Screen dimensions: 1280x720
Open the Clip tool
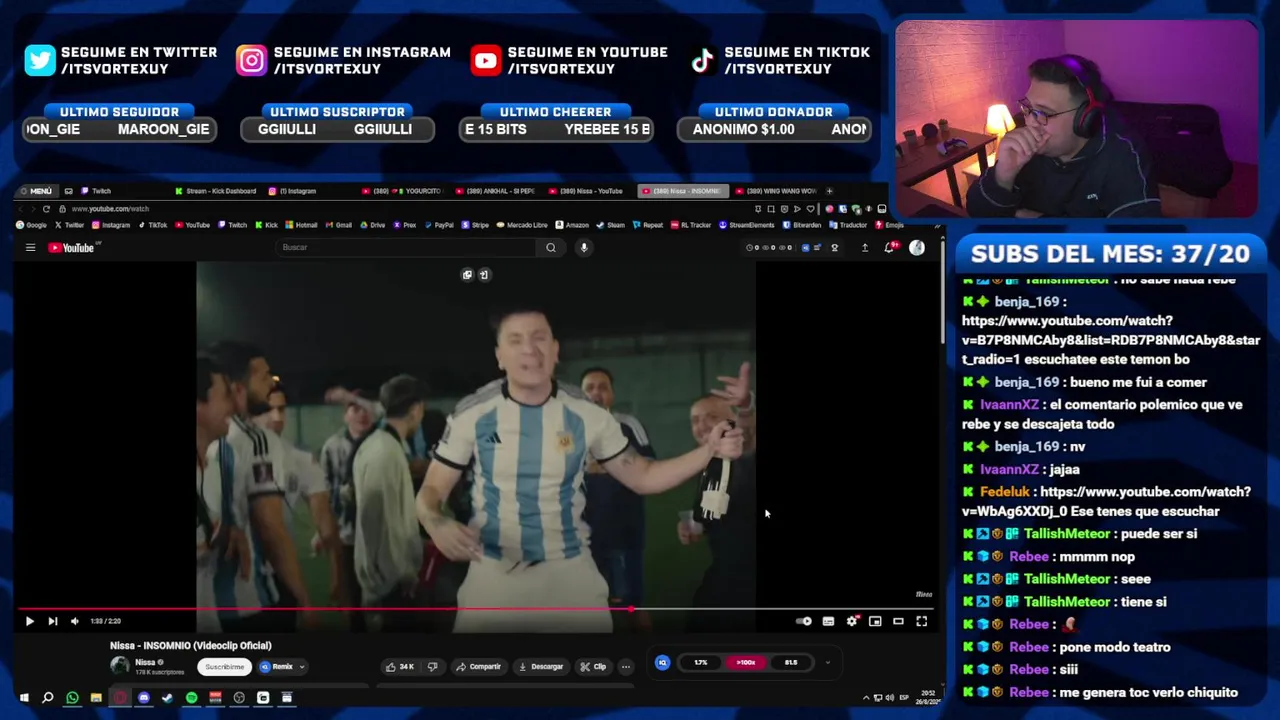(593, 666)
